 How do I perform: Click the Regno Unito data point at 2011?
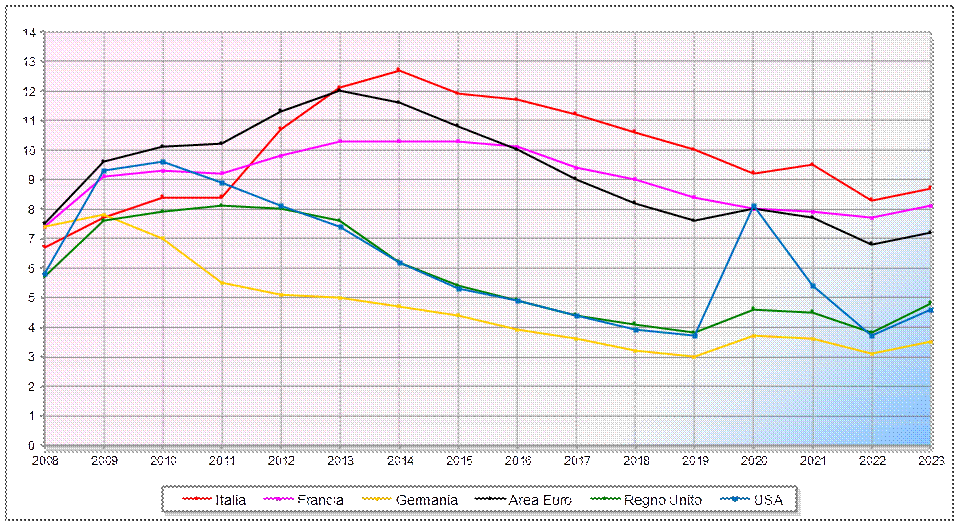(x=221, y=206)
